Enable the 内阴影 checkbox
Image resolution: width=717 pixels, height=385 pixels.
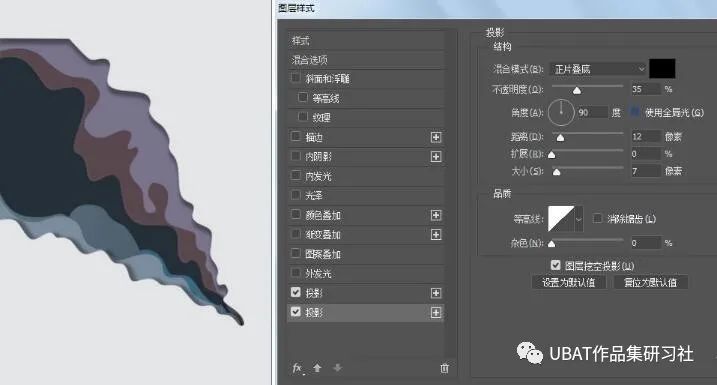pos(296,156)
